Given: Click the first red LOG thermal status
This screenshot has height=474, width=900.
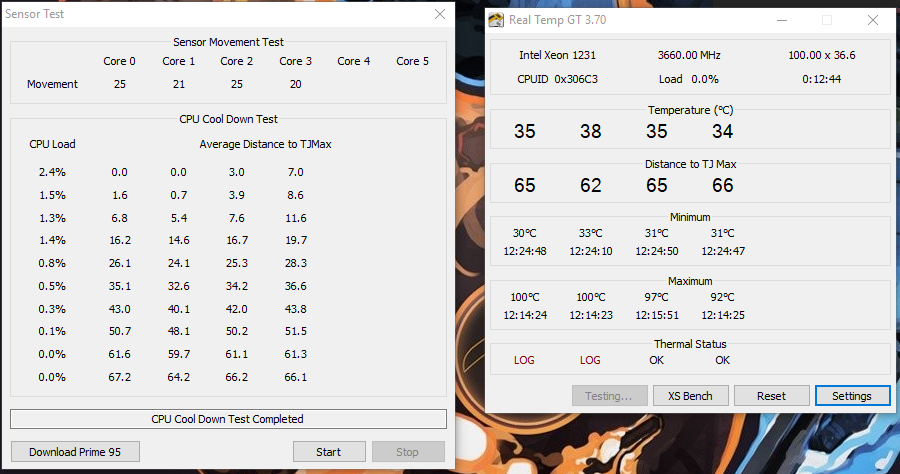Looking at the screenshot, I should pyautogui.click(x=524, y=360).
